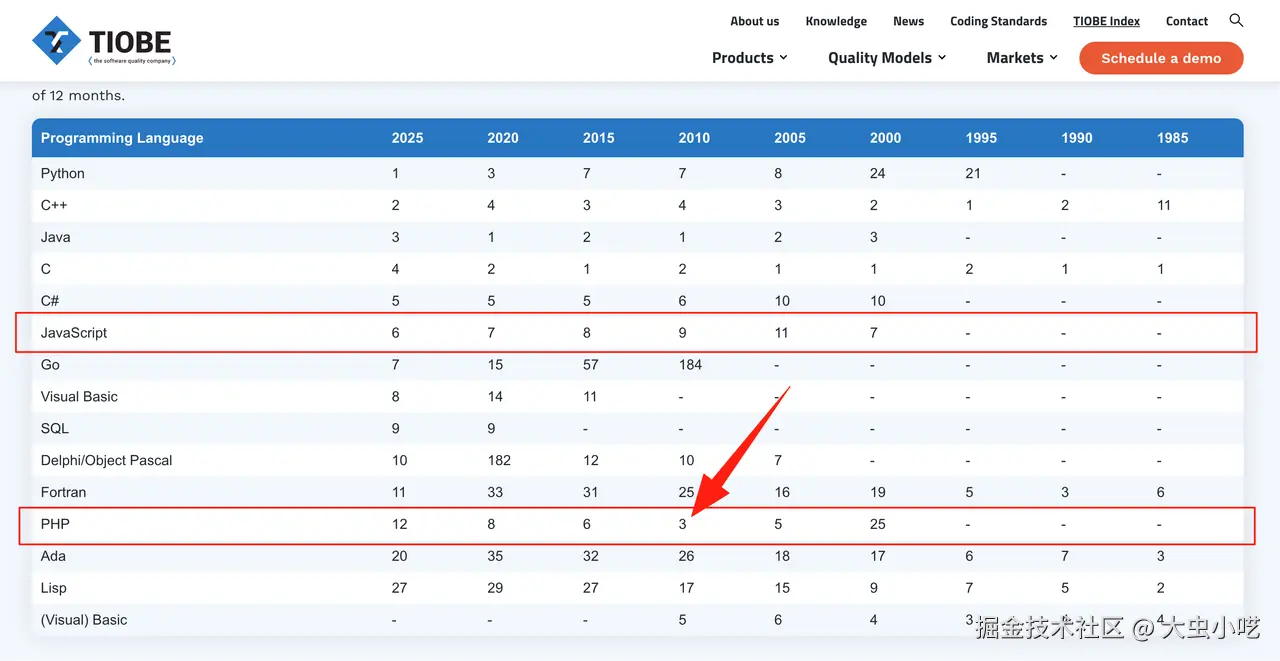Screen dimensions: 1280x661
Task: Select the JavaScript row label
Action: [x=74, y=333]
